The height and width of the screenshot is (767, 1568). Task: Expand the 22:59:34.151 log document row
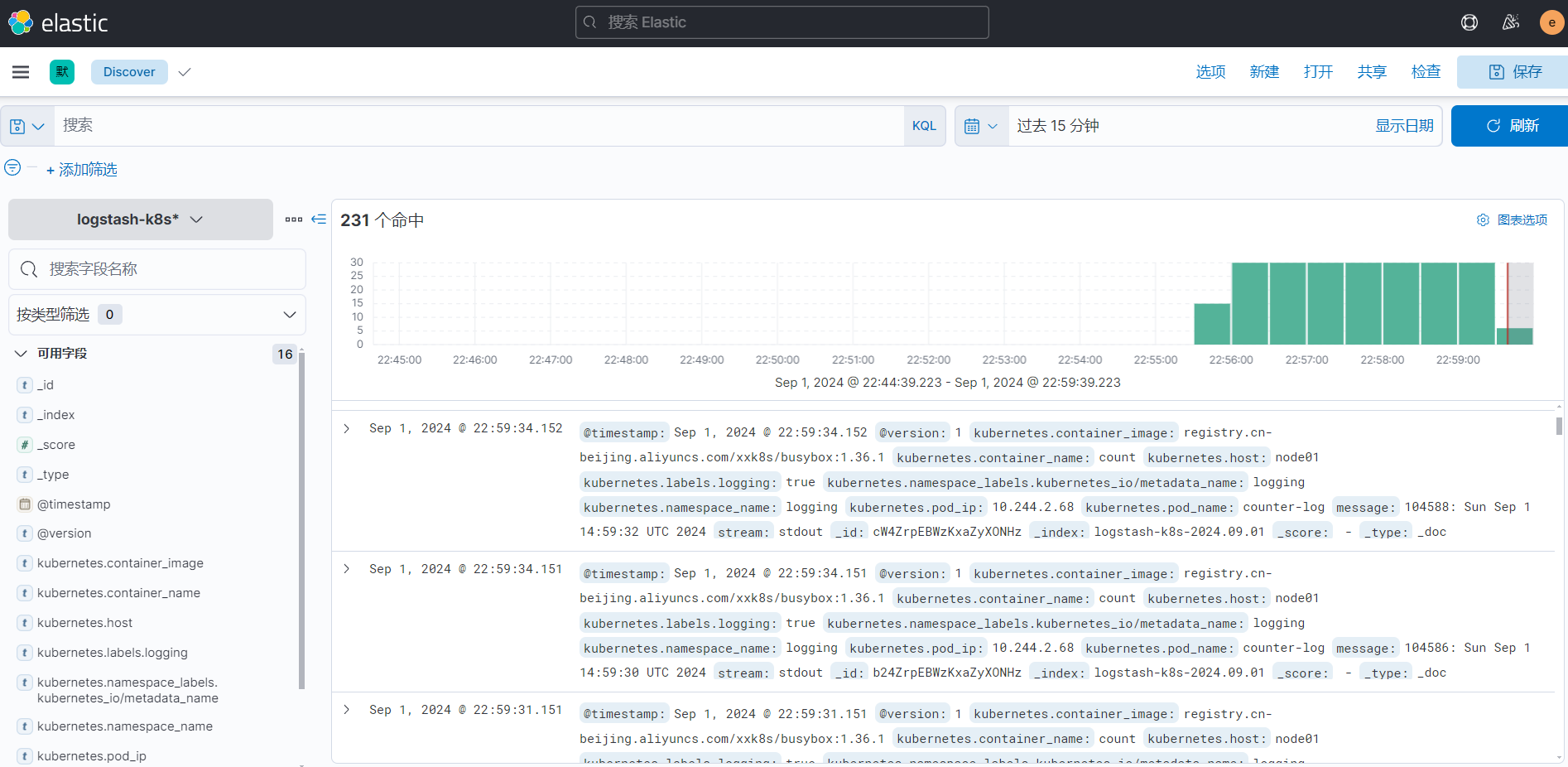tap(347, 569)
